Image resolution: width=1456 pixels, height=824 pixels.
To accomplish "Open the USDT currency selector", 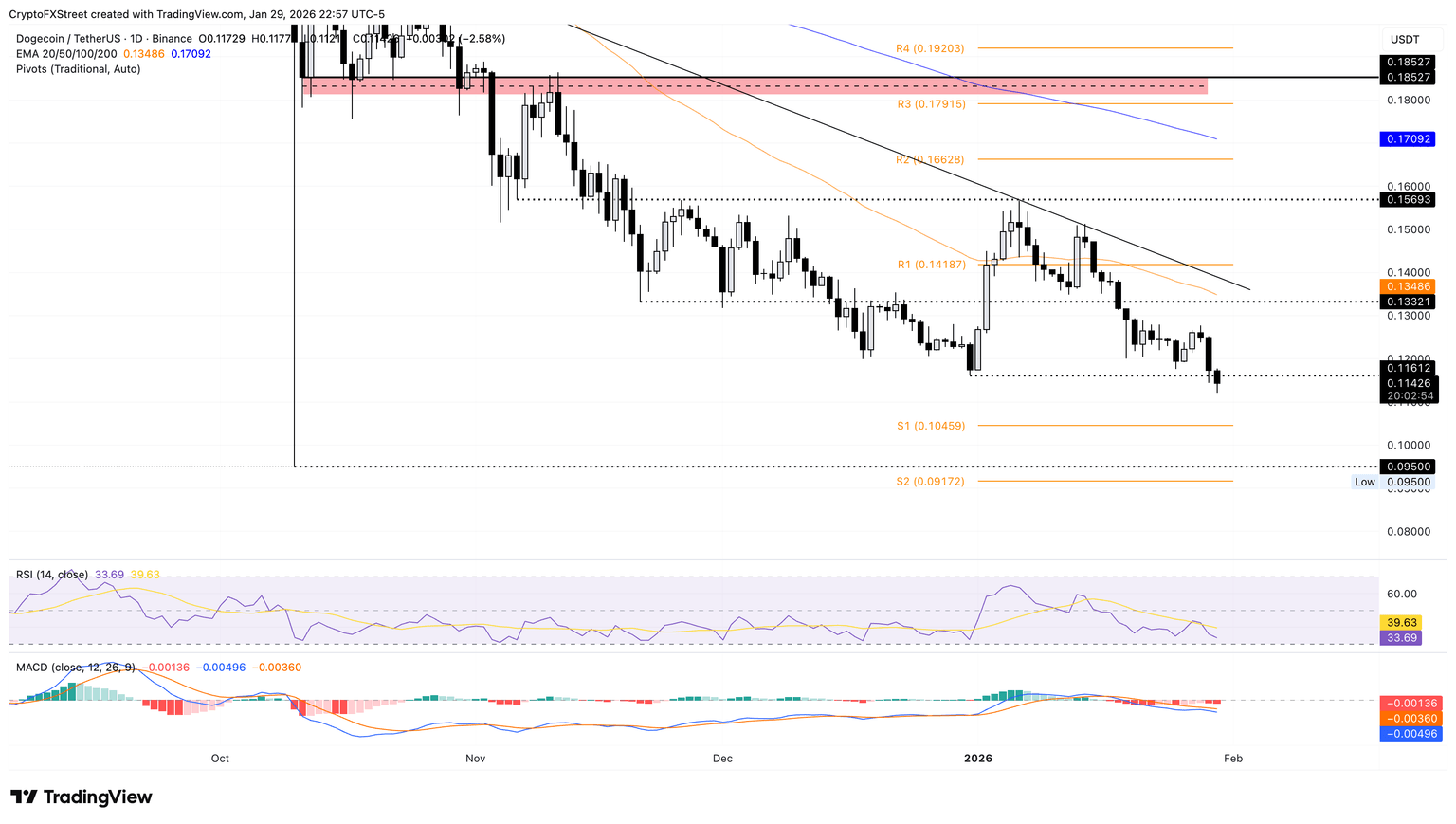I will point(1404,39).
